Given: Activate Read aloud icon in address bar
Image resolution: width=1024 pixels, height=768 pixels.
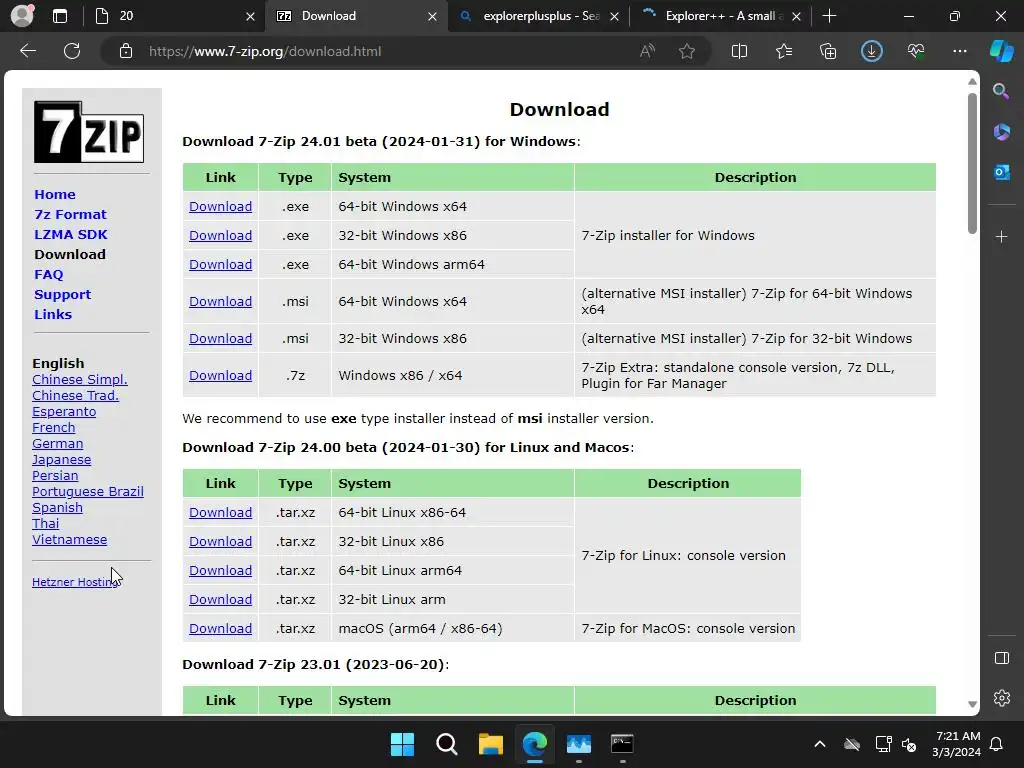Looking at the screenshot, I should [x=647, y=51].
